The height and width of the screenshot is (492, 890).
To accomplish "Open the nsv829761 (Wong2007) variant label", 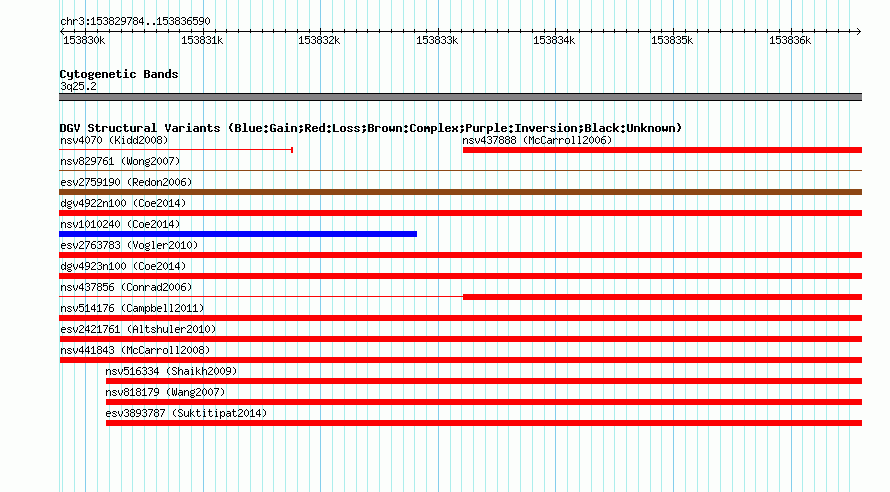I will tap(120, 161).
